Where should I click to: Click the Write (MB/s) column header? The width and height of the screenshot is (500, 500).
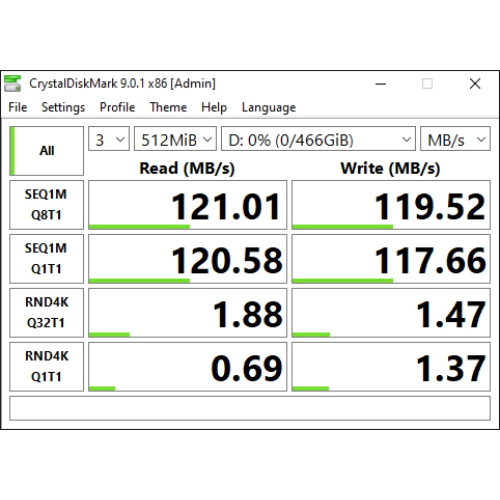390,168
